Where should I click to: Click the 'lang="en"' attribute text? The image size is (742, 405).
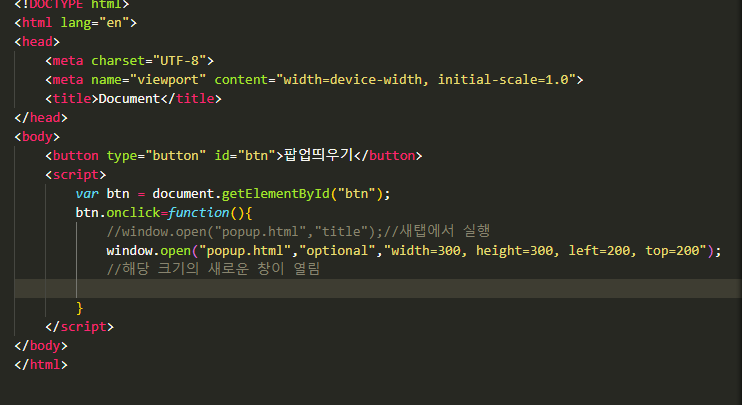click(94, 23)
